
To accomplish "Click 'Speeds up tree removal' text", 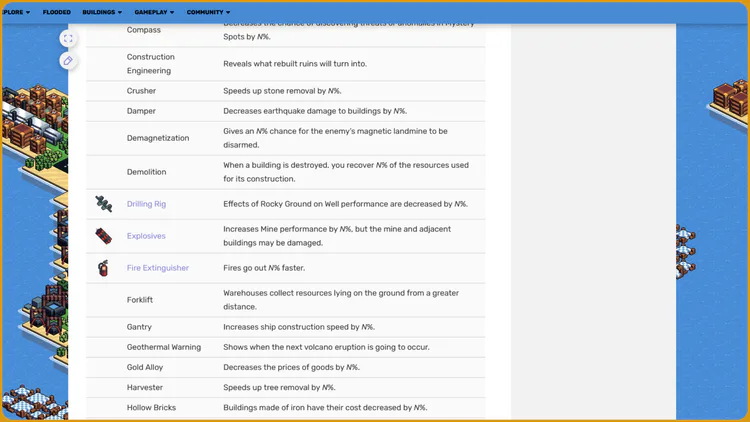I will click(x=279, y=388).
